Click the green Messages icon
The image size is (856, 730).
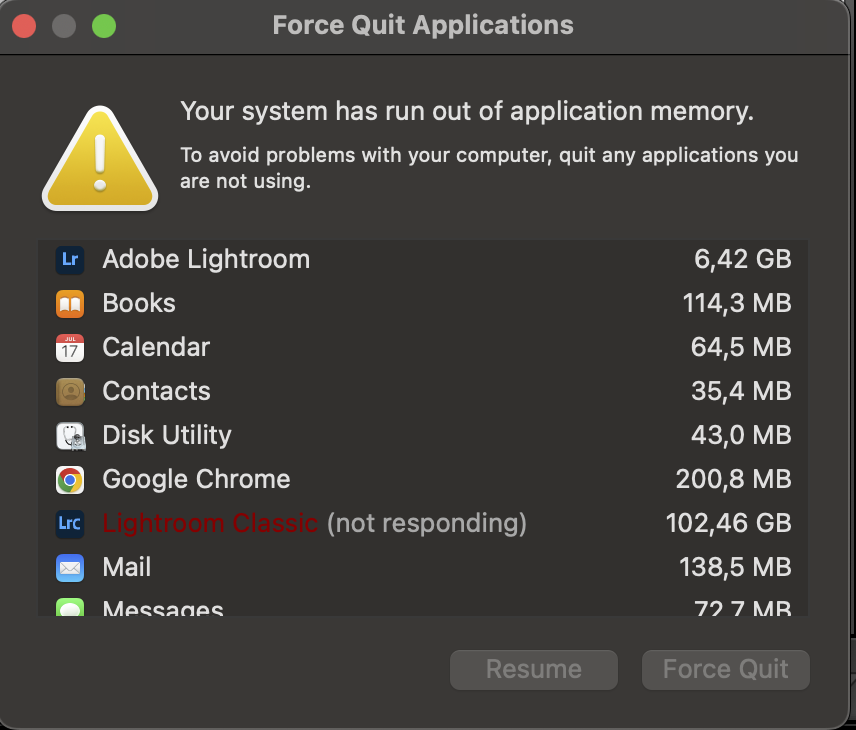click(70, 608)
